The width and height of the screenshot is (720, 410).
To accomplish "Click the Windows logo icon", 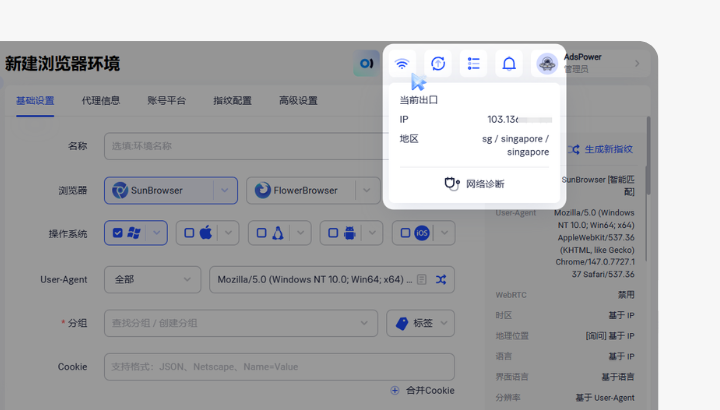I will click(134, 233).
